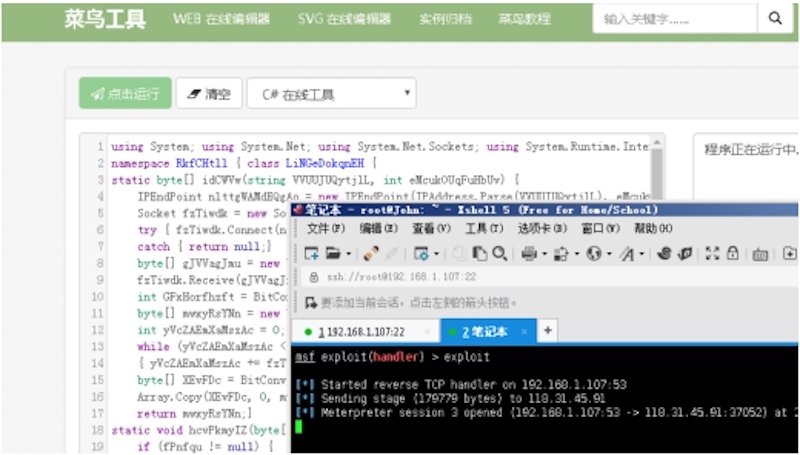Click the 程序正在运行中 output panel
This screenshot has height=455, width=800.
tap(746, 166)
